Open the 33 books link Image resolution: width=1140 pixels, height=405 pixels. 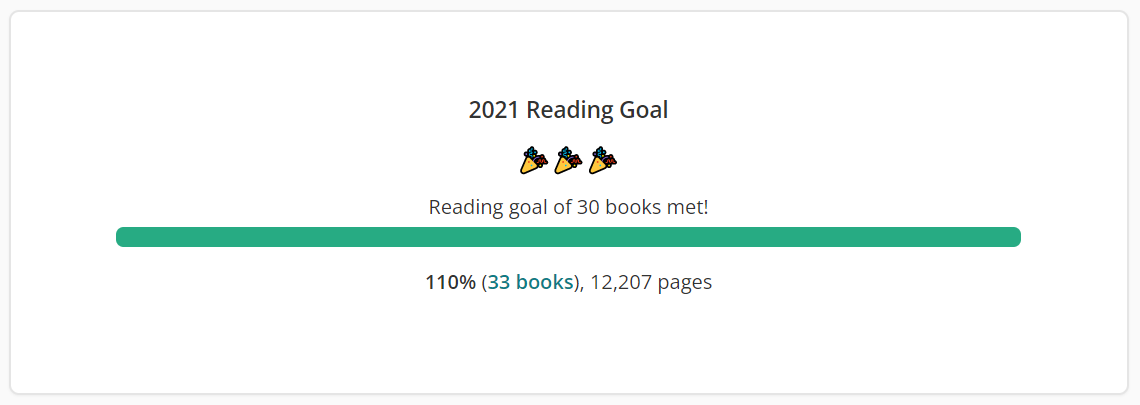tap(531, 282)
